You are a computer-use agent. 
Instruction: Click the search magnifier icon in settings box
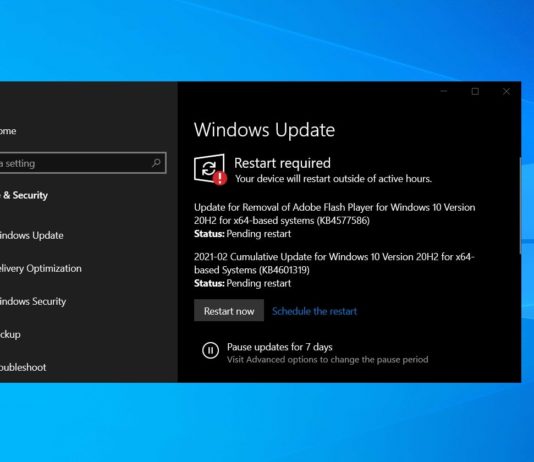click(156, 163)
